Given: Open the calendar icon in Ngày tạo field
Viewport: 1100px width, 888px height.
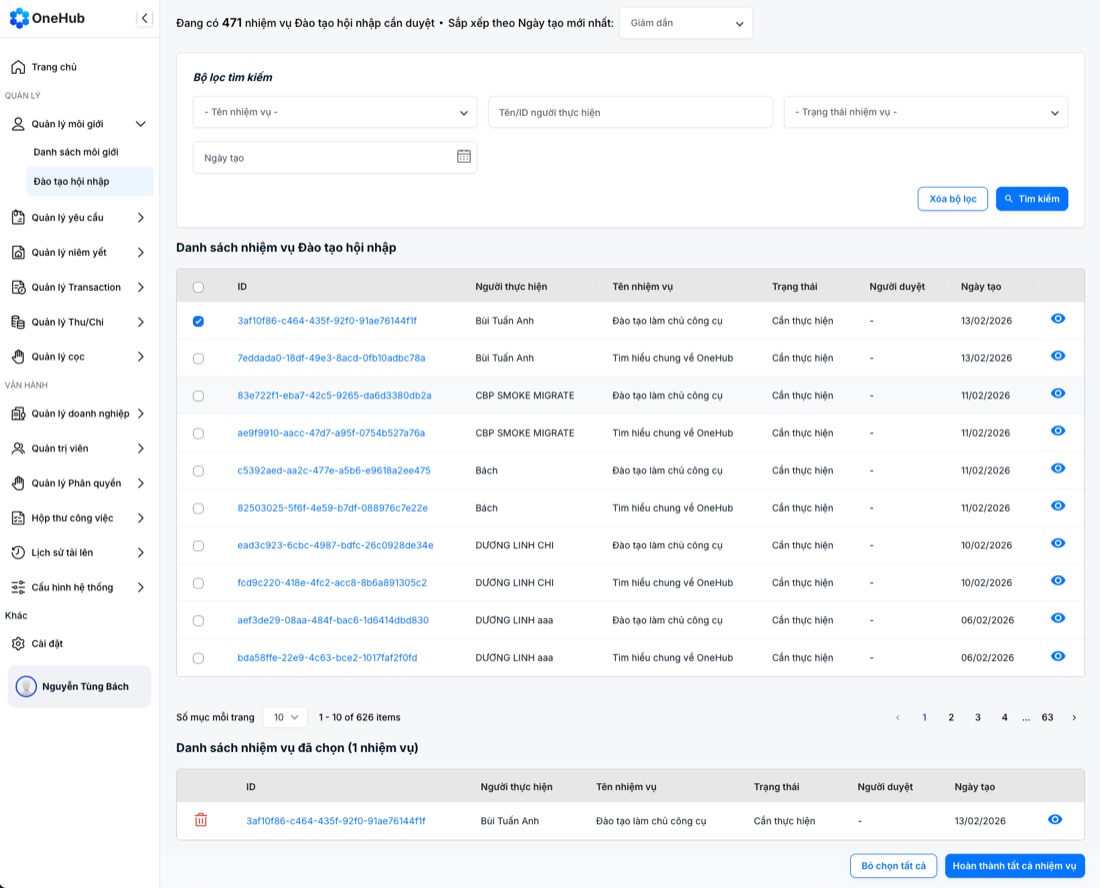Looking at the screenshot, I should [x=464, y=156].
